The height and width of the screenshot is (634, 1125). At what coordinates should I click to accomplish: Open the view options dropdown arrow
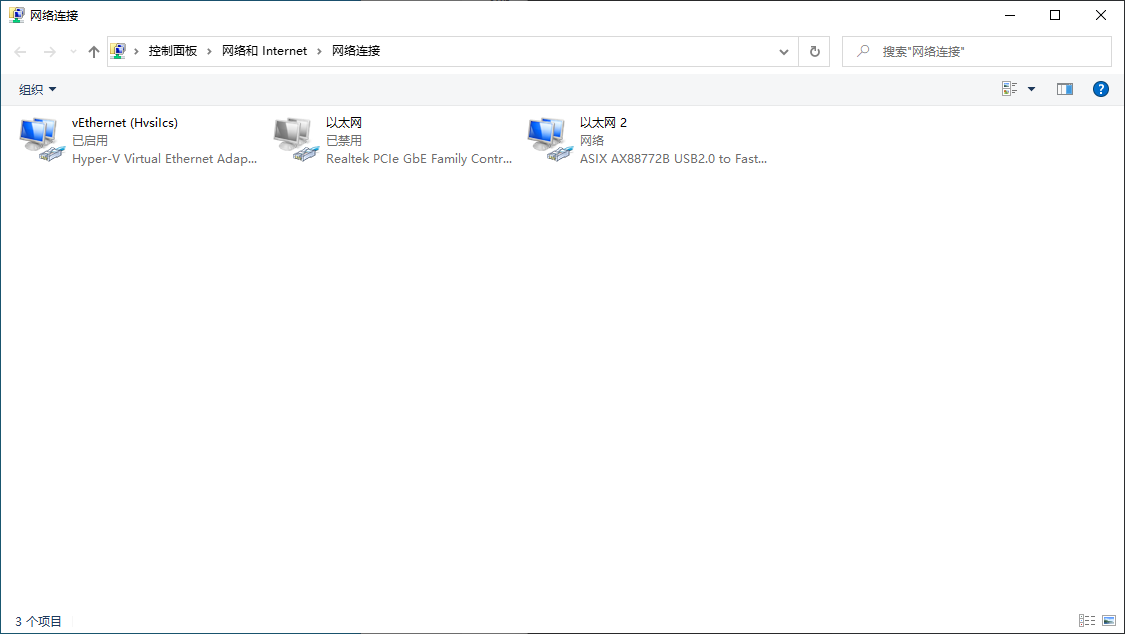click(1031, 88)
